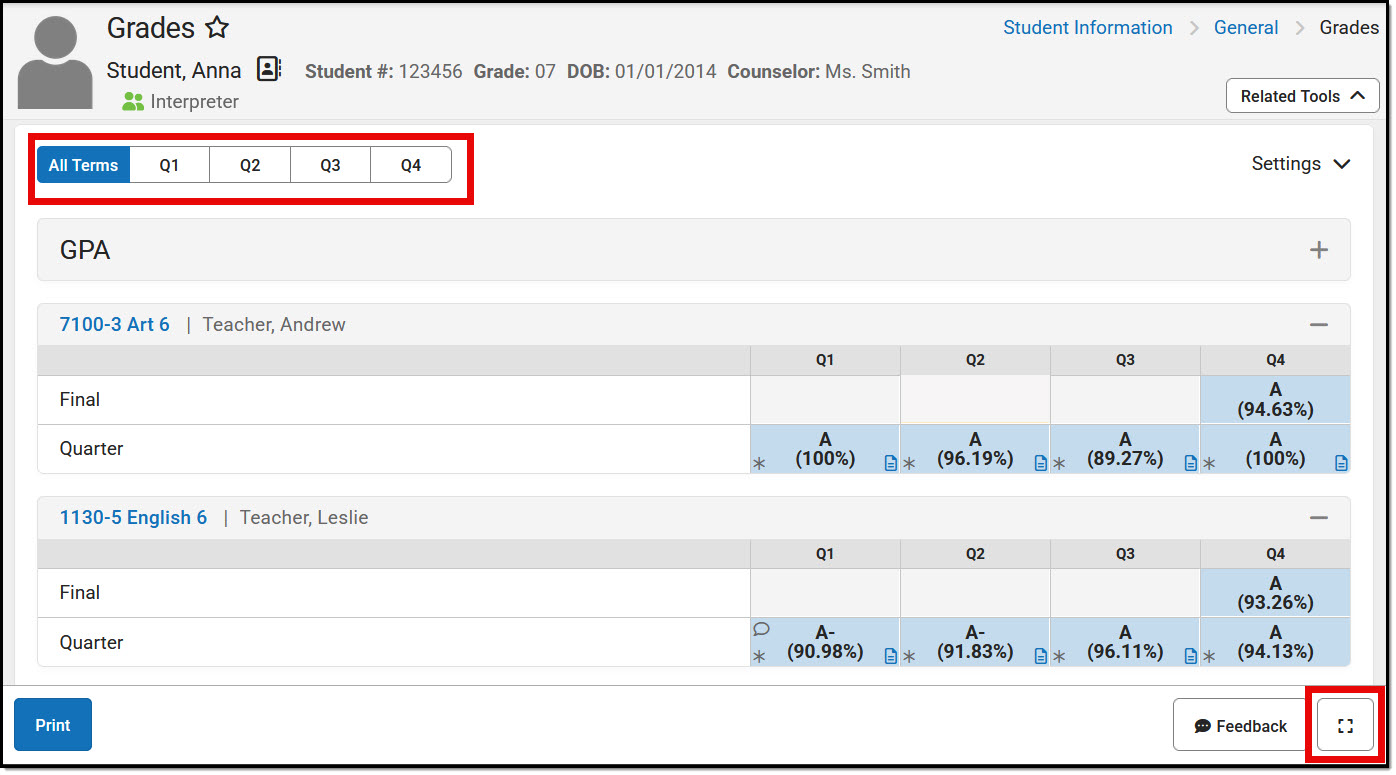Viewport: 1396px width, 775px height.
Task: Collapse the 7100-3 Art 6 section
Action: [1319, 324]
